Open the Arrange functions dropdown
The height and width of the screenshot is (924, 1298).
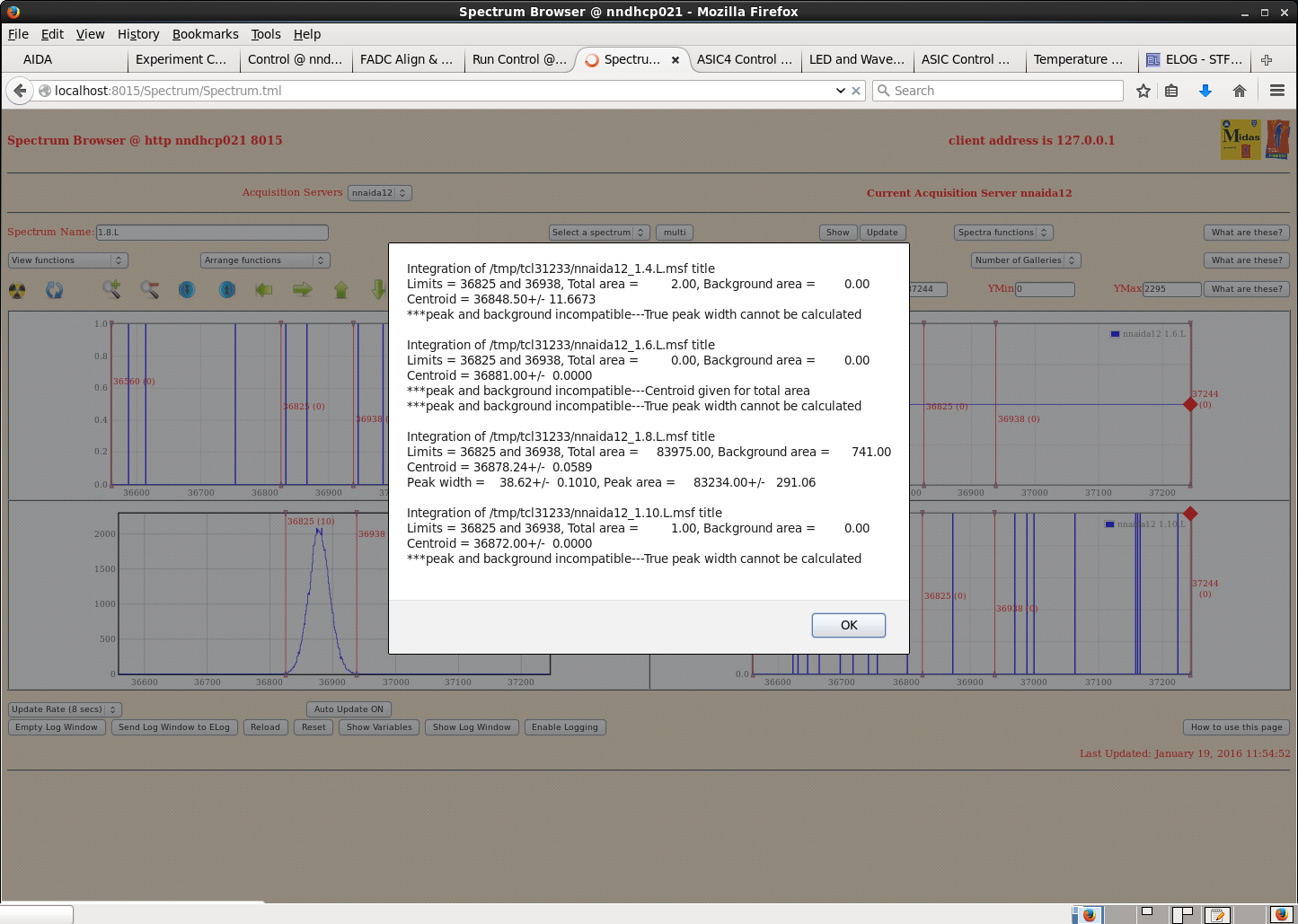pyautogui.click(x=266, y=260)
